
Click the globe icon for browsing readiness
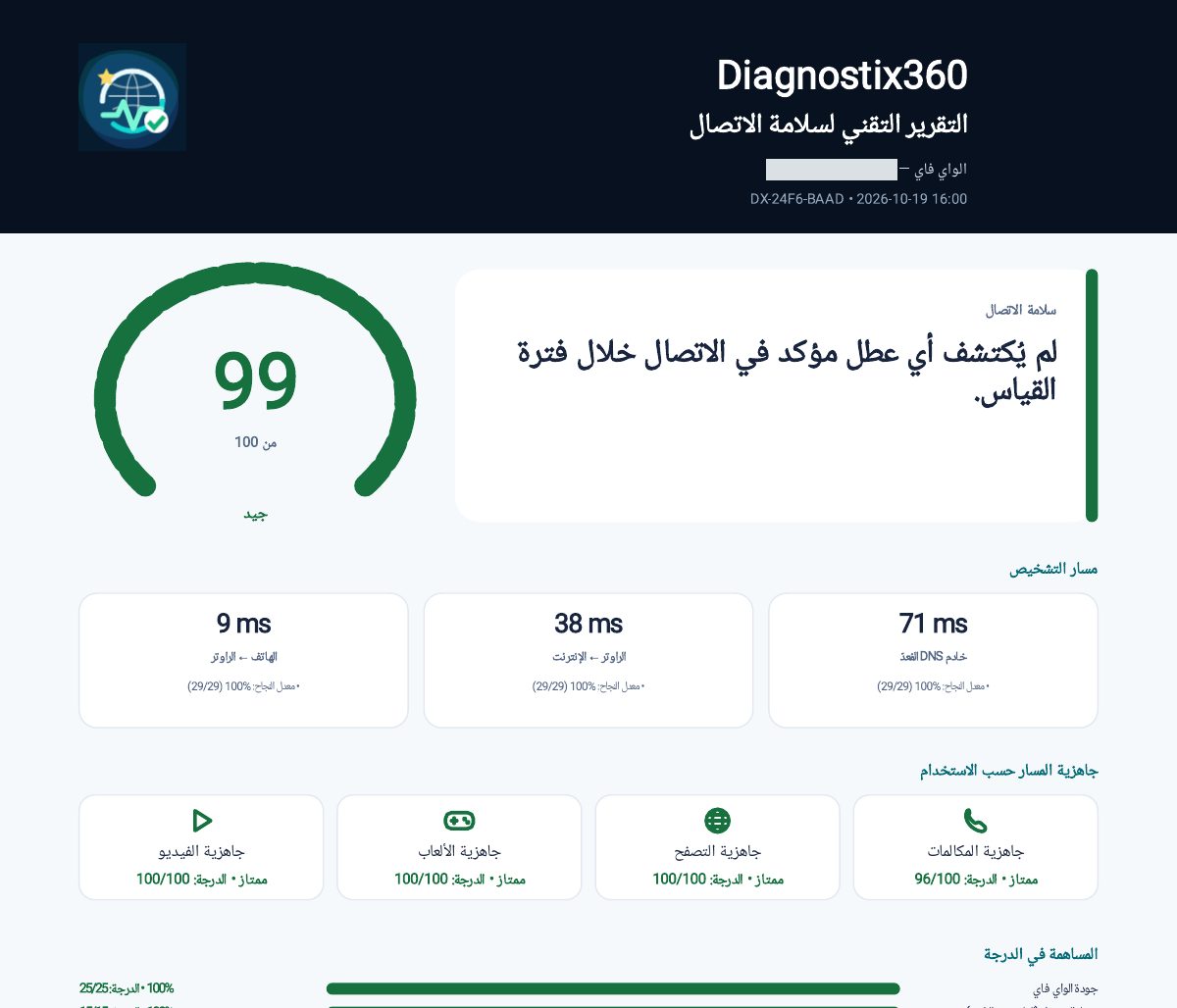tap(717, 820)
